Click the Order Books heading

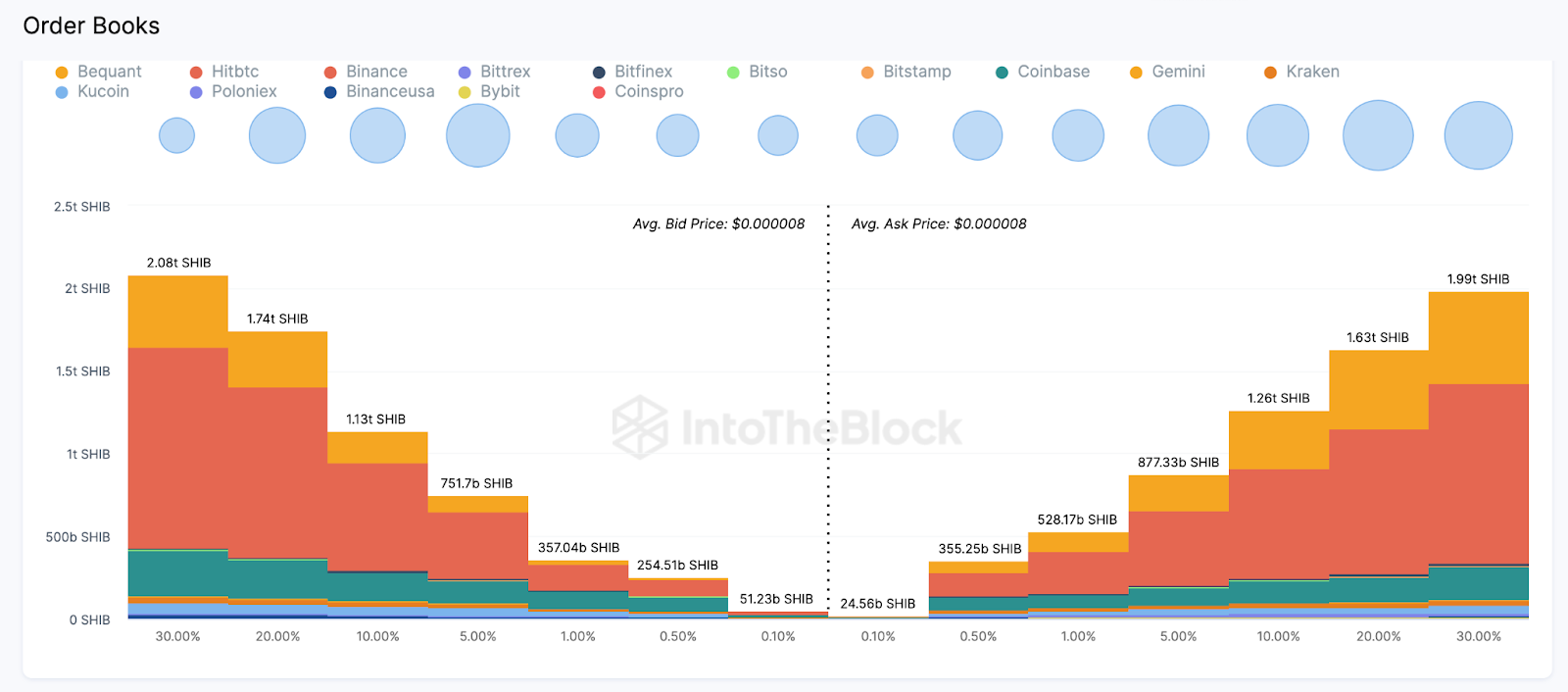coord(91,25)
